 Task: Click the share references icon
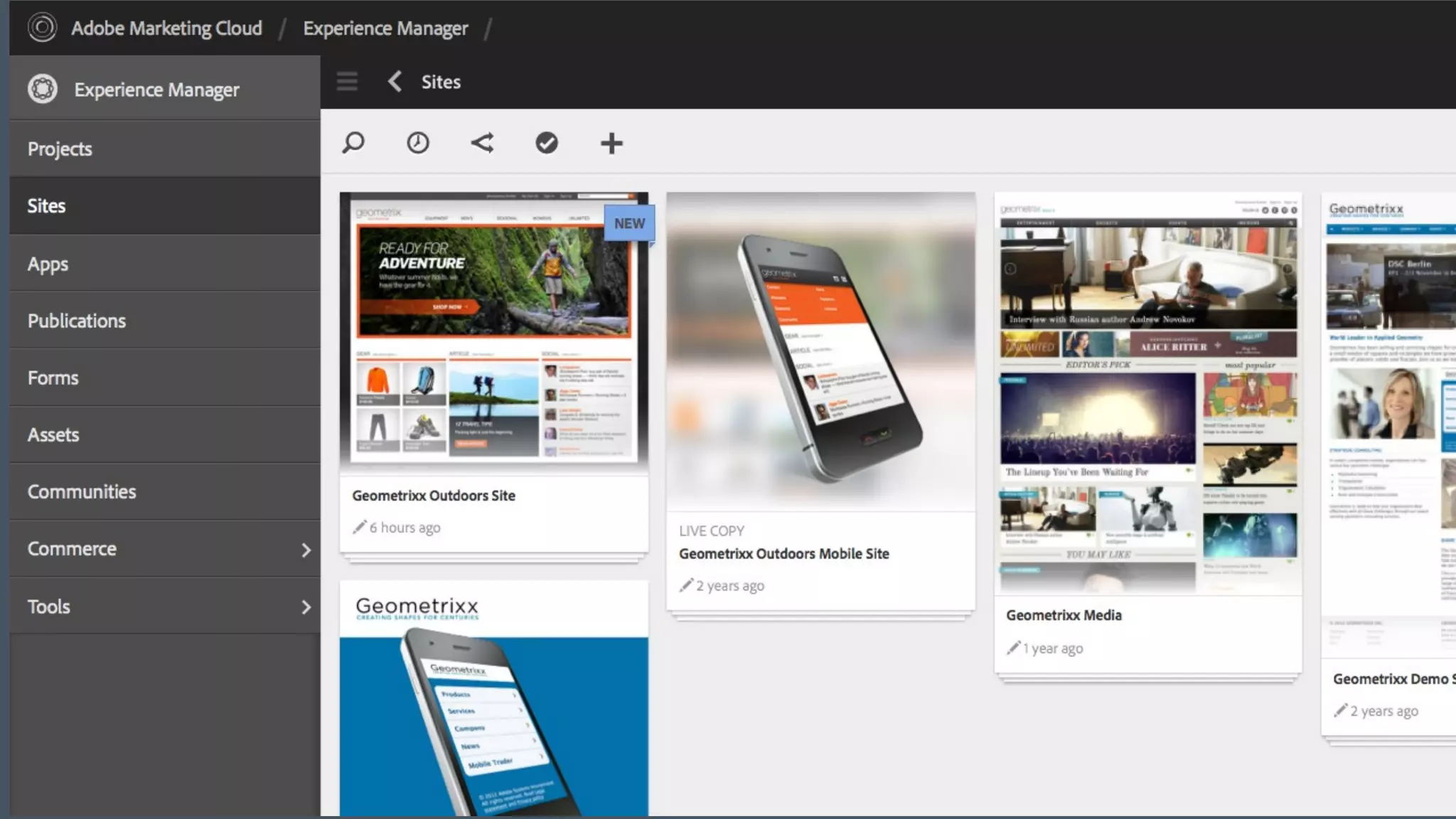[482, 143]
